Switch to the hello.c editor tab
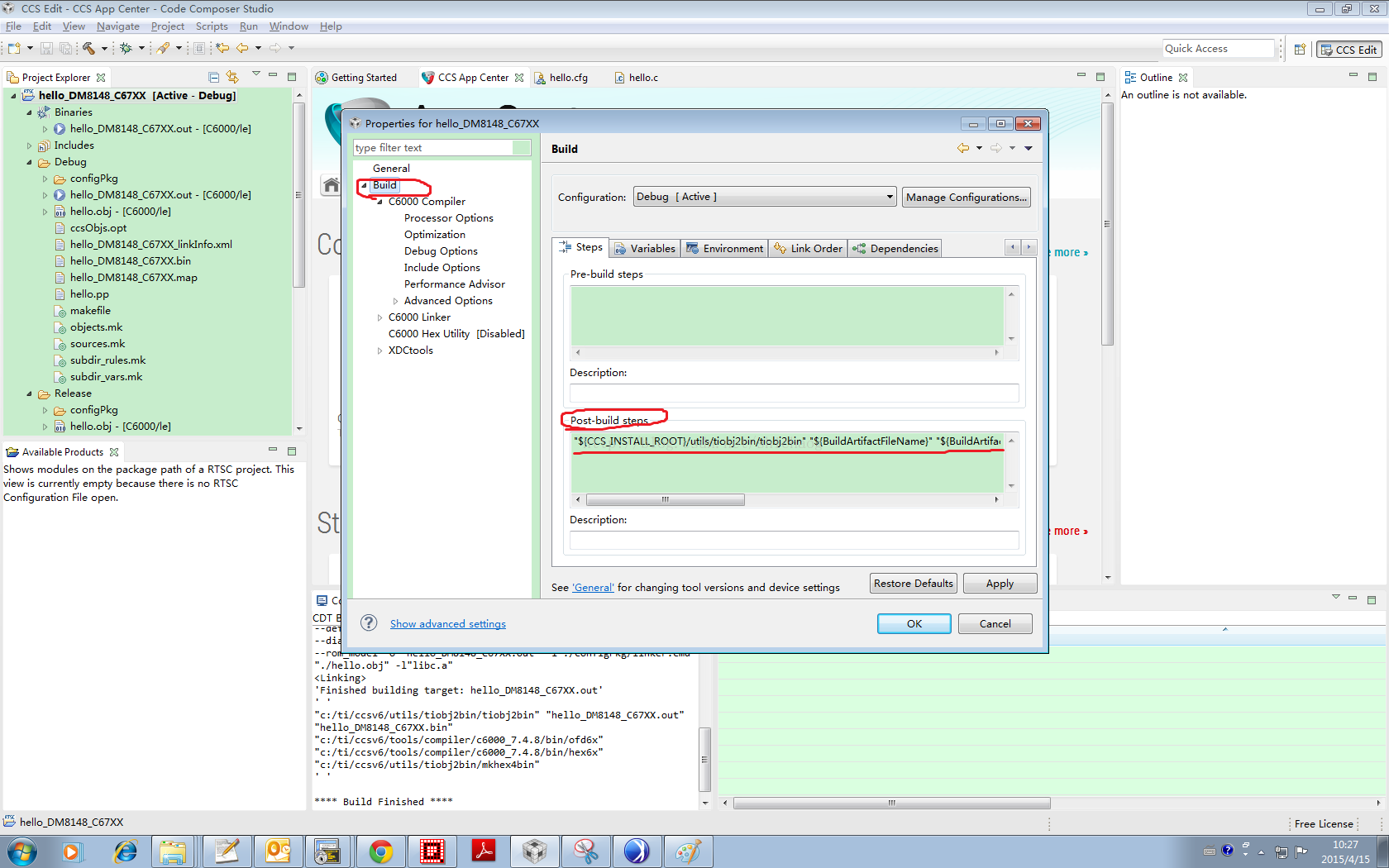Image resolution: width=1389 pixels, height=868 pixels. pos(637,77)
